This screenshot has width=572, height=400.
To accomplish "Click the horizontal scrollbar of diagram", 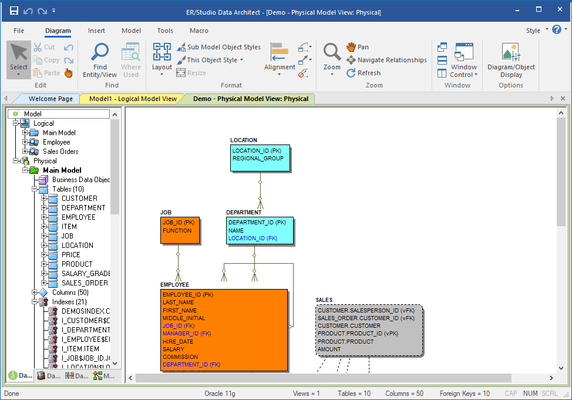I will click(x=323, y=378).
